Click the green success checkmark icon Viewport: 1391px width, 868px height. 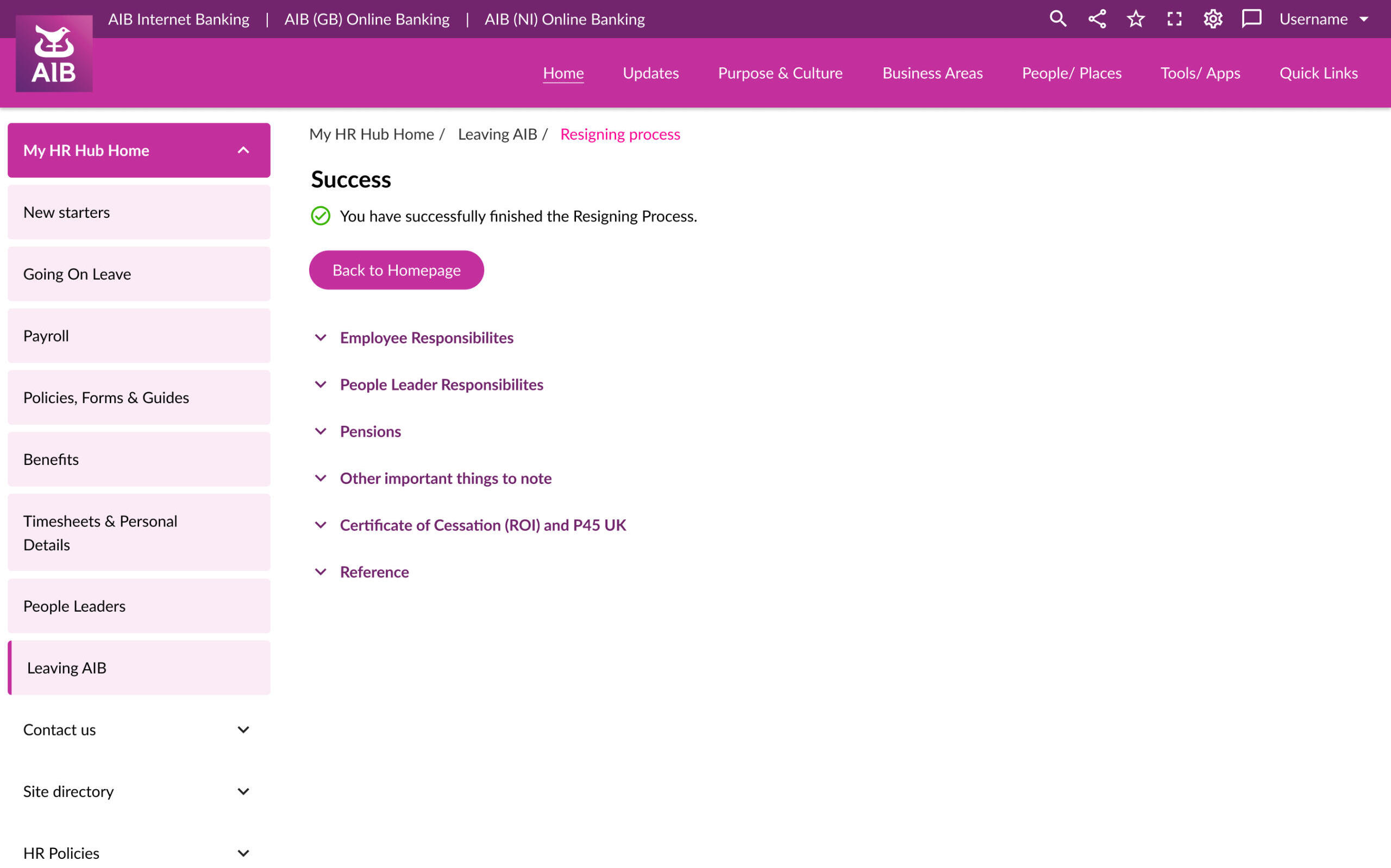tap(321, 216)
